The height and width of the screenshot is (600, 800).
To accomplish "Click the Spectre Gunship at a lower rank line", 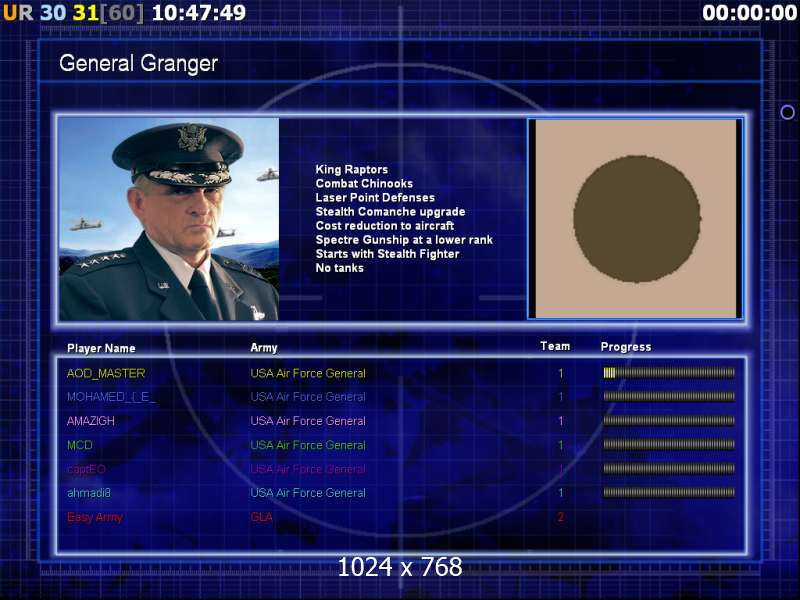I will [x=404, y=240].
